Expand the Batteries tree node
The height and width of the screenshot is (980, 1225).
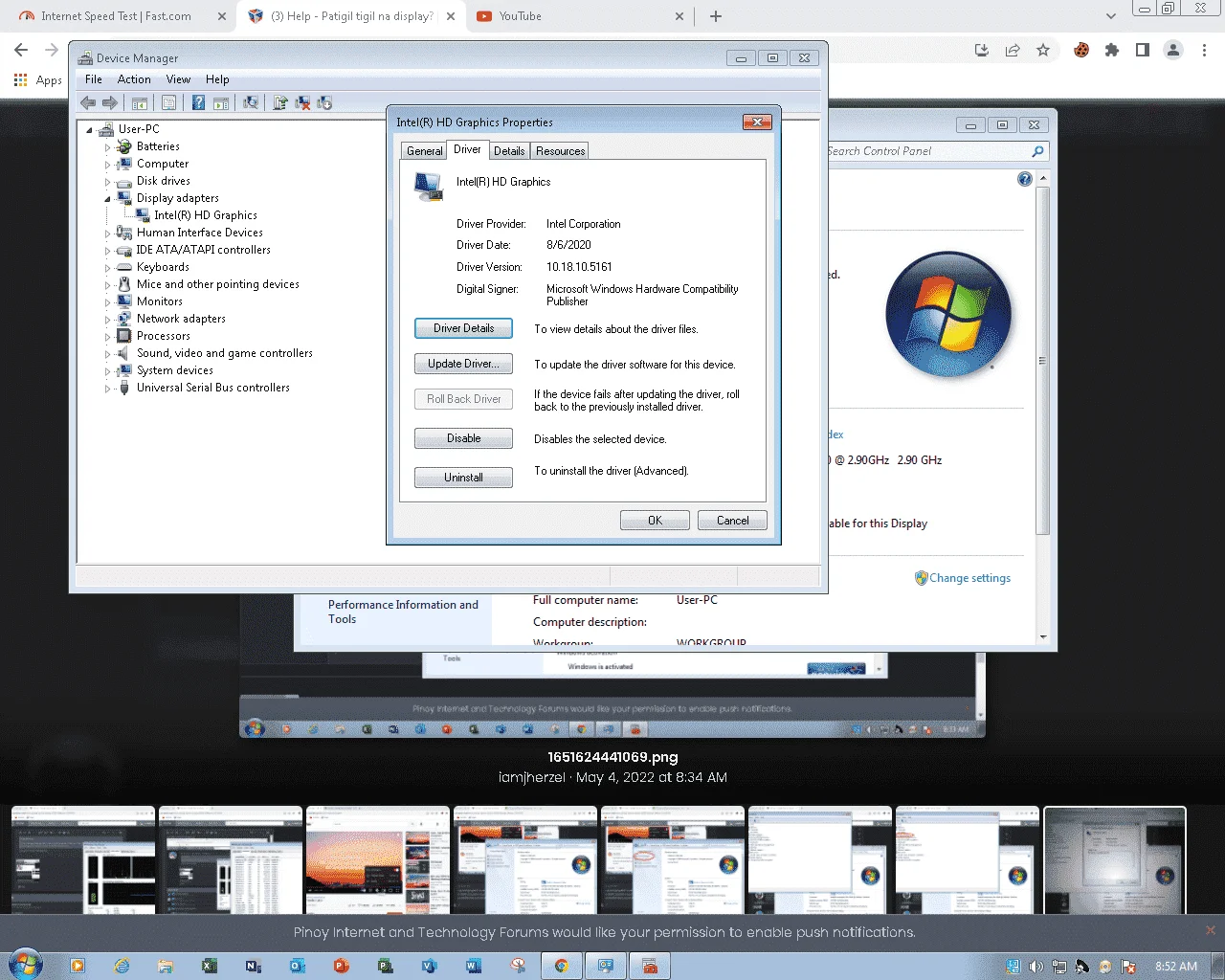107,147
